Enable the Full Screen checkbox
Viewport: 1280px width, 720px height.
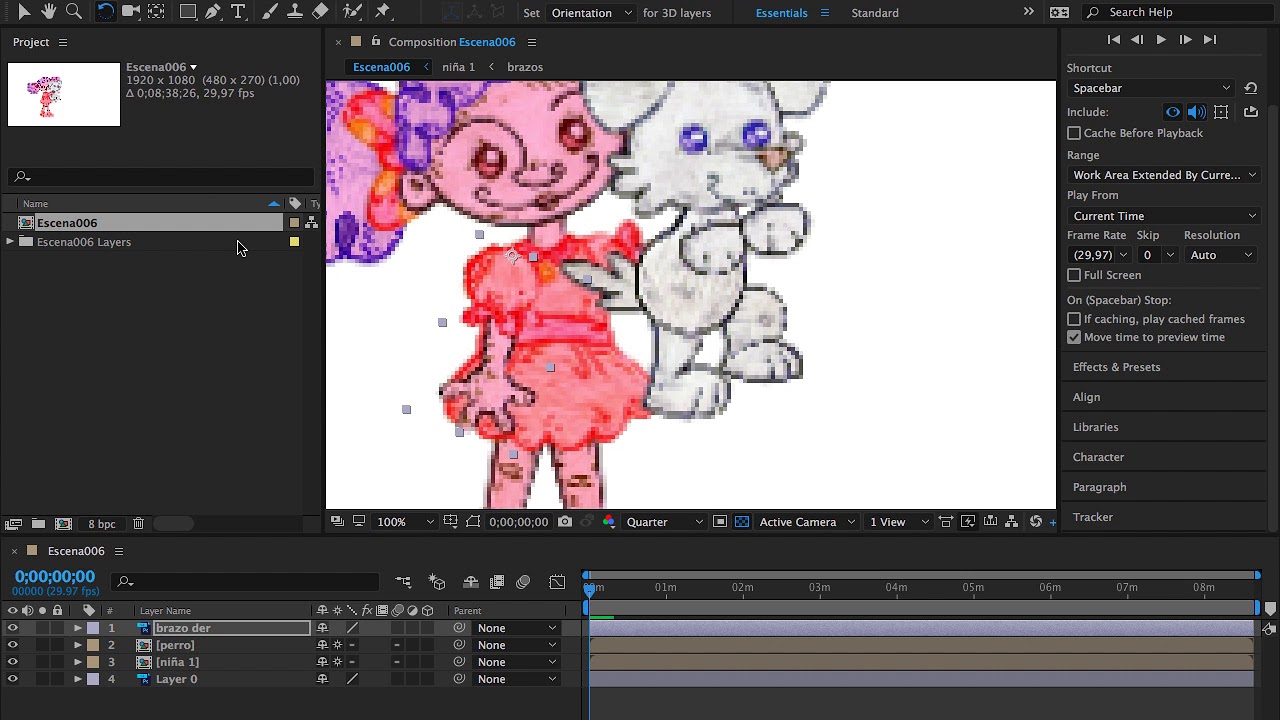pyautogui.click(x=1074, y=275)
